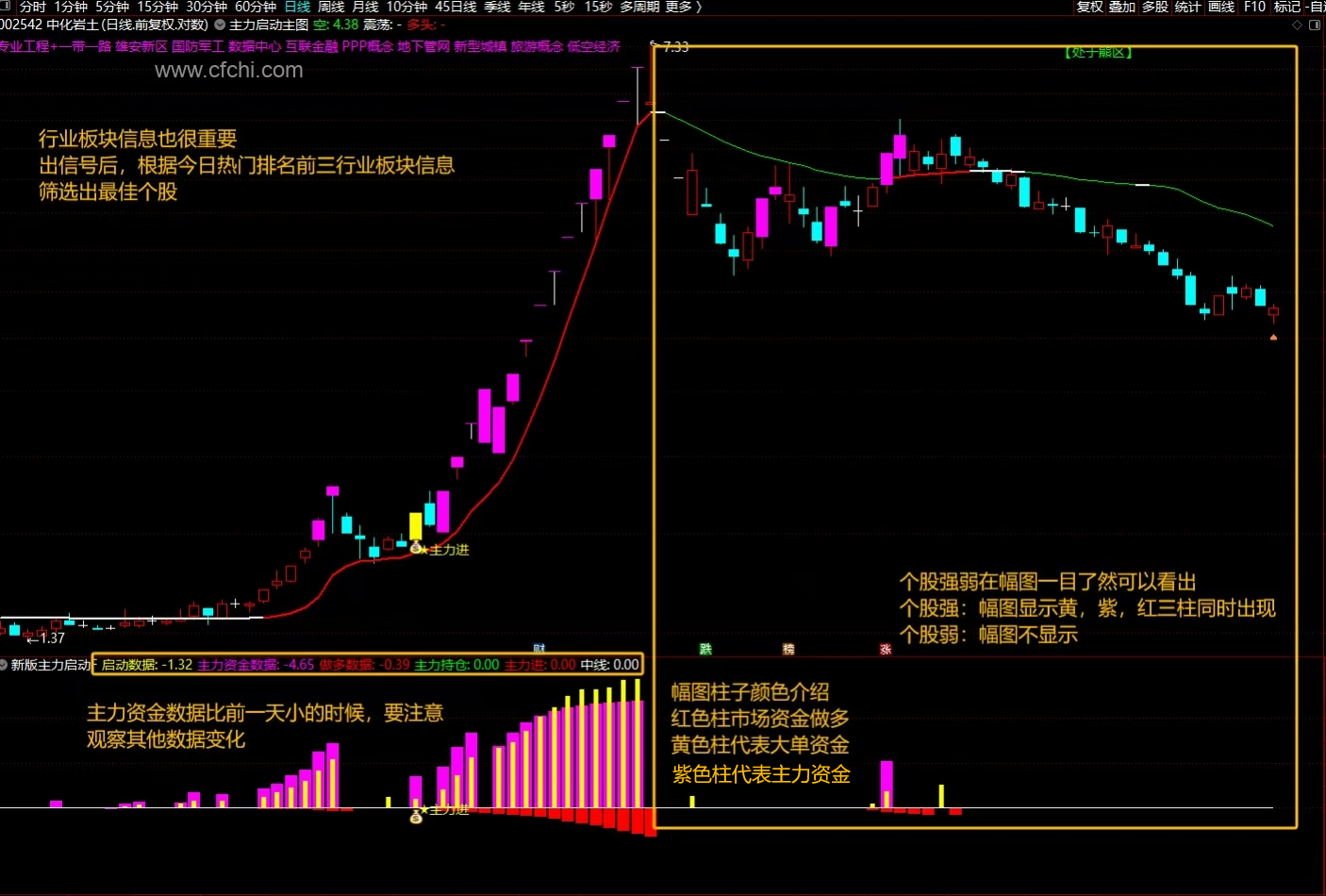Open F10 company info

click(1254, 7)
